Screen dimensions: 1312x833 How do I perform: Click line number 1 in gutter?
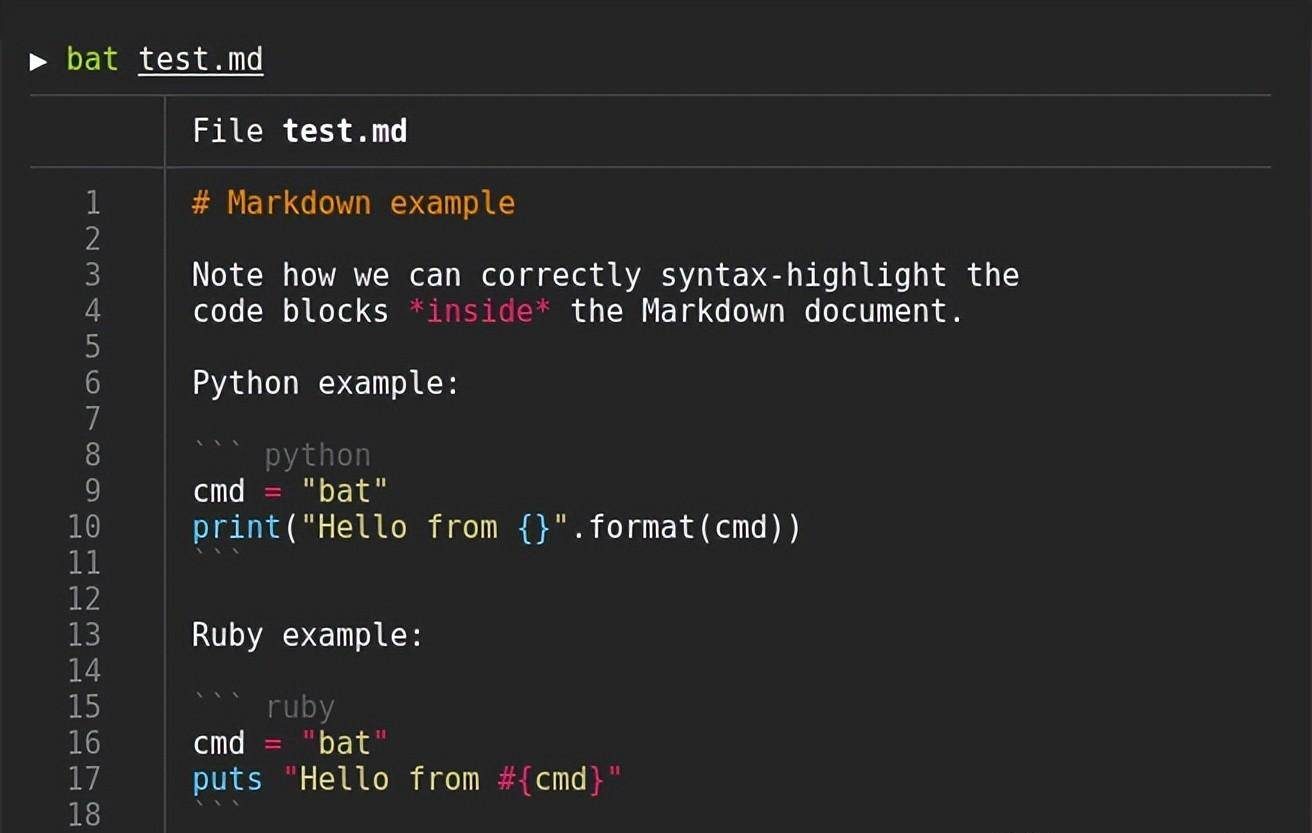click(x=92, y=204)
